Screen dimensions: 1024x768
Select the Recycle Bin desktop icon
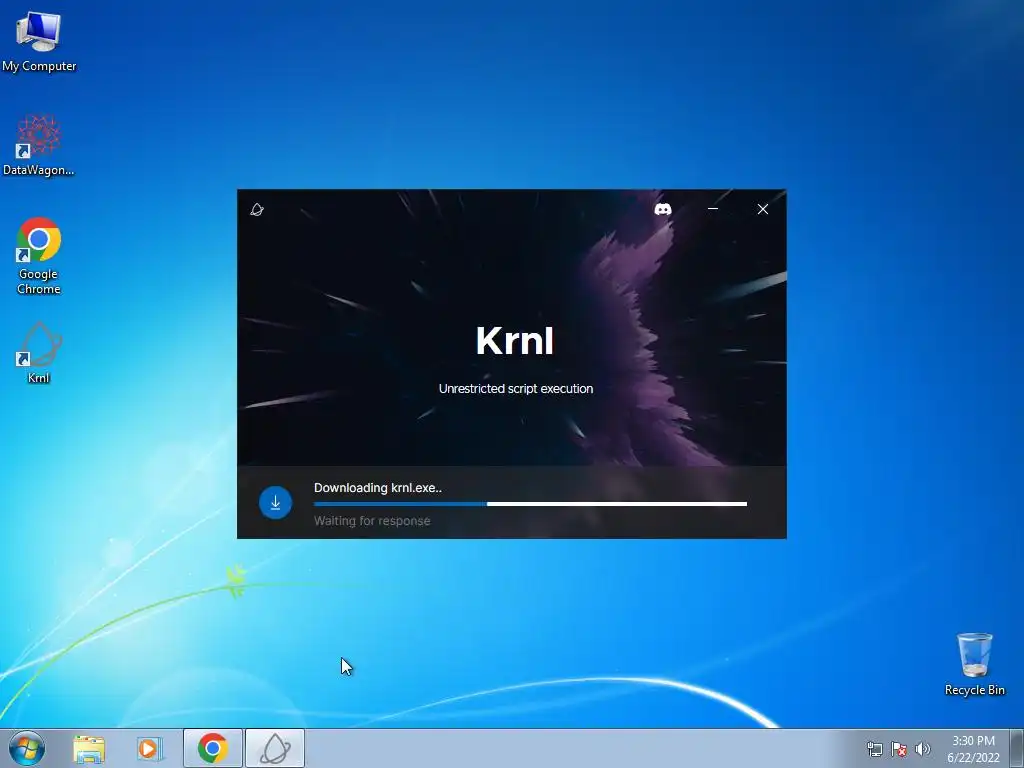point(974,664)
